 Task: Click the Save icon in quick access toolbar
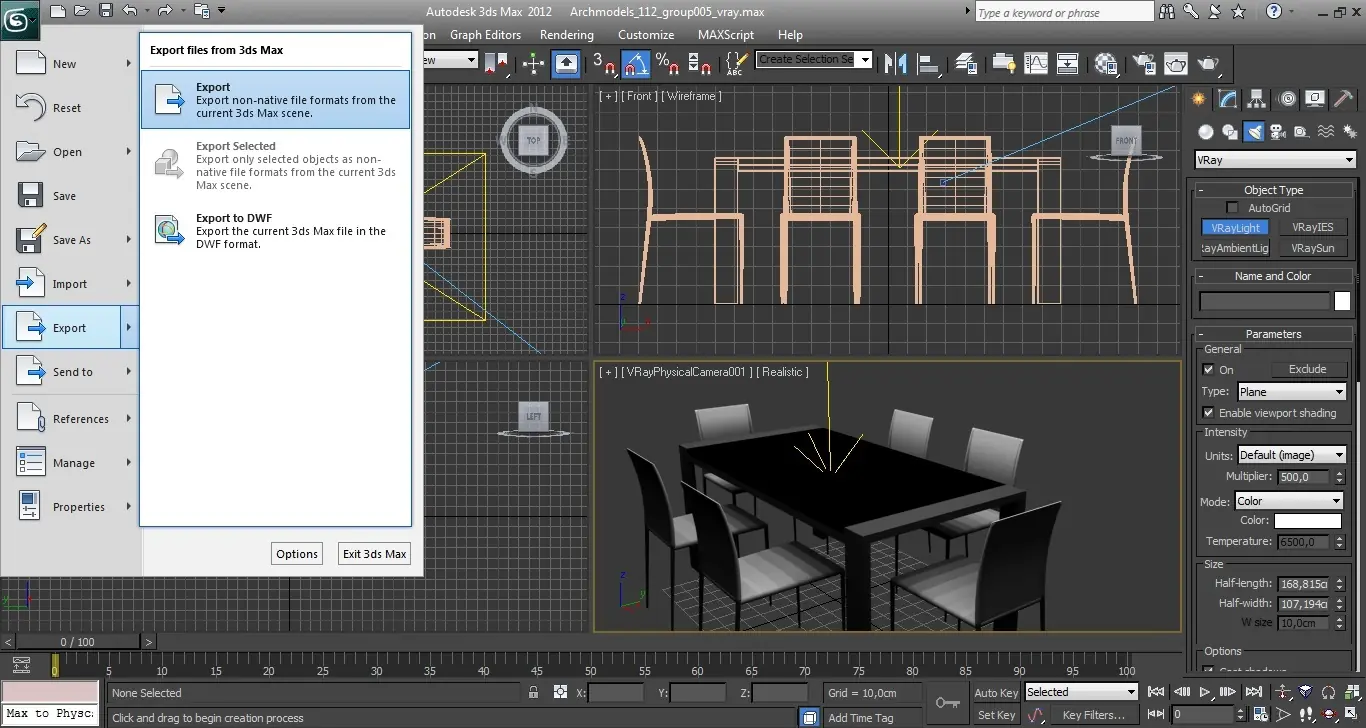coord(106,11)
